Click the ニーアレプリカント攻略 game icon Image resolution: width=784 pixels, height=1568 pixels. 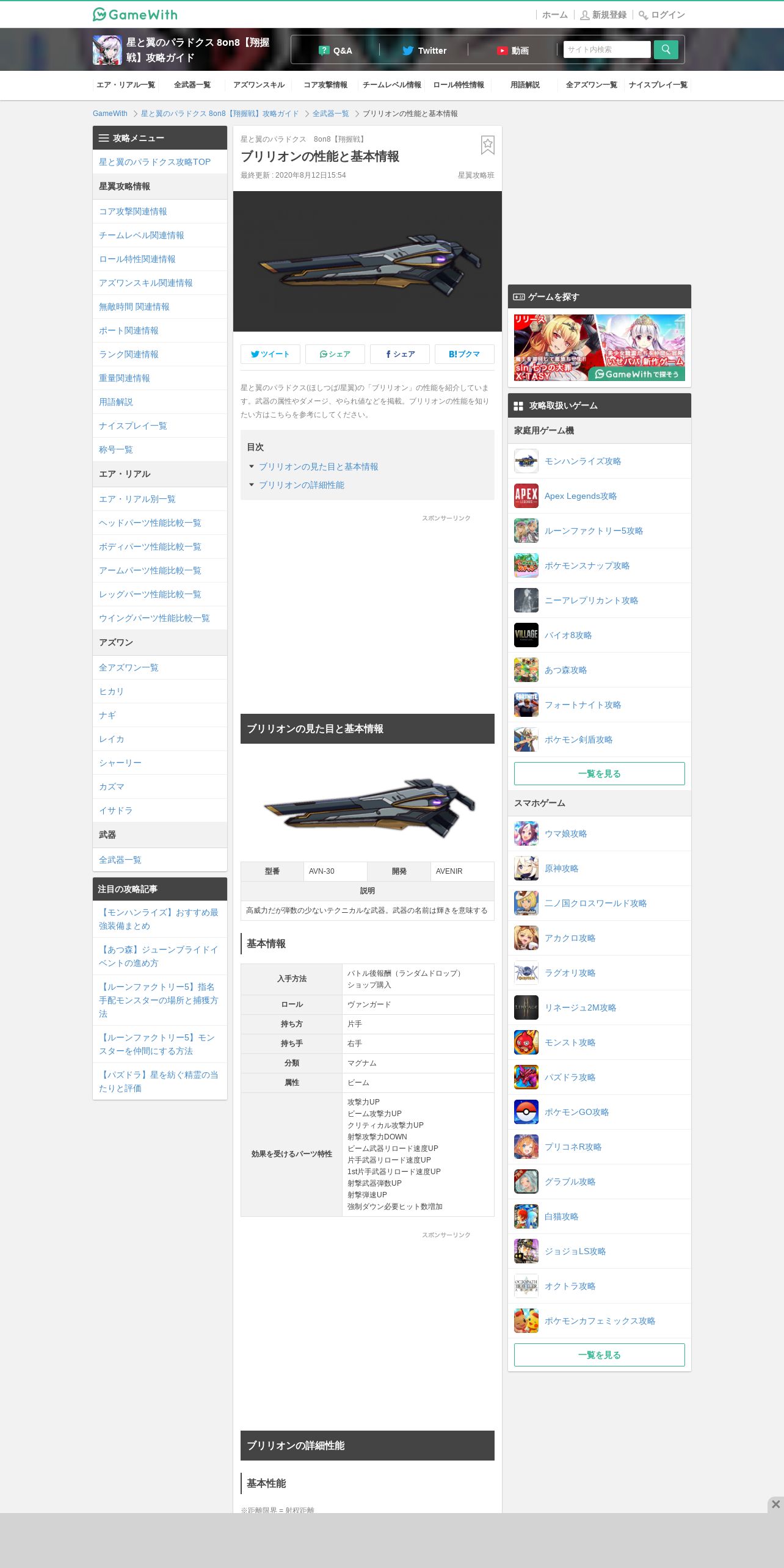[526, 600]
